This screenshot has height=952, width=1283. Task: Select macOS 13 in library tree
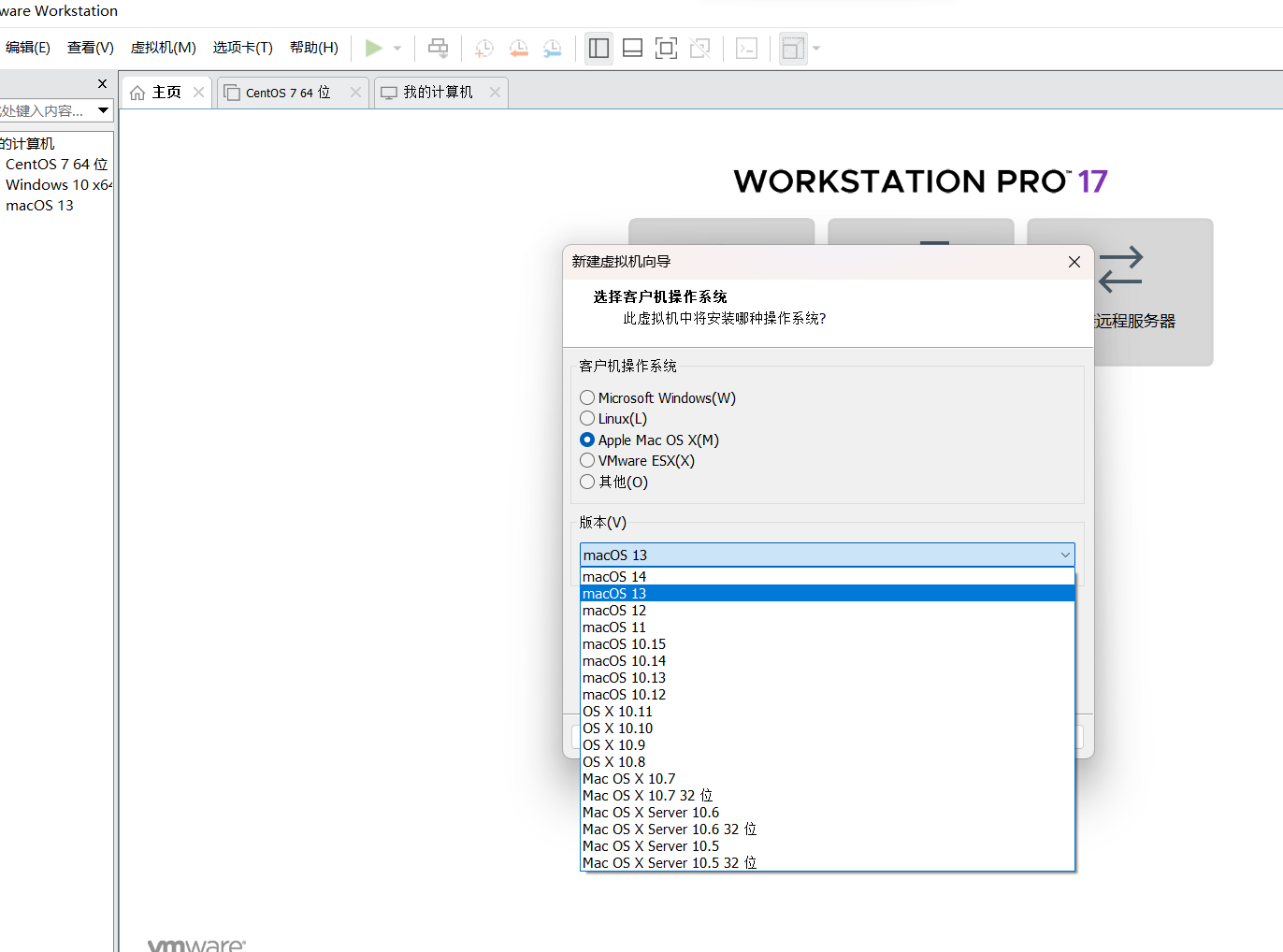coord(39,206)
